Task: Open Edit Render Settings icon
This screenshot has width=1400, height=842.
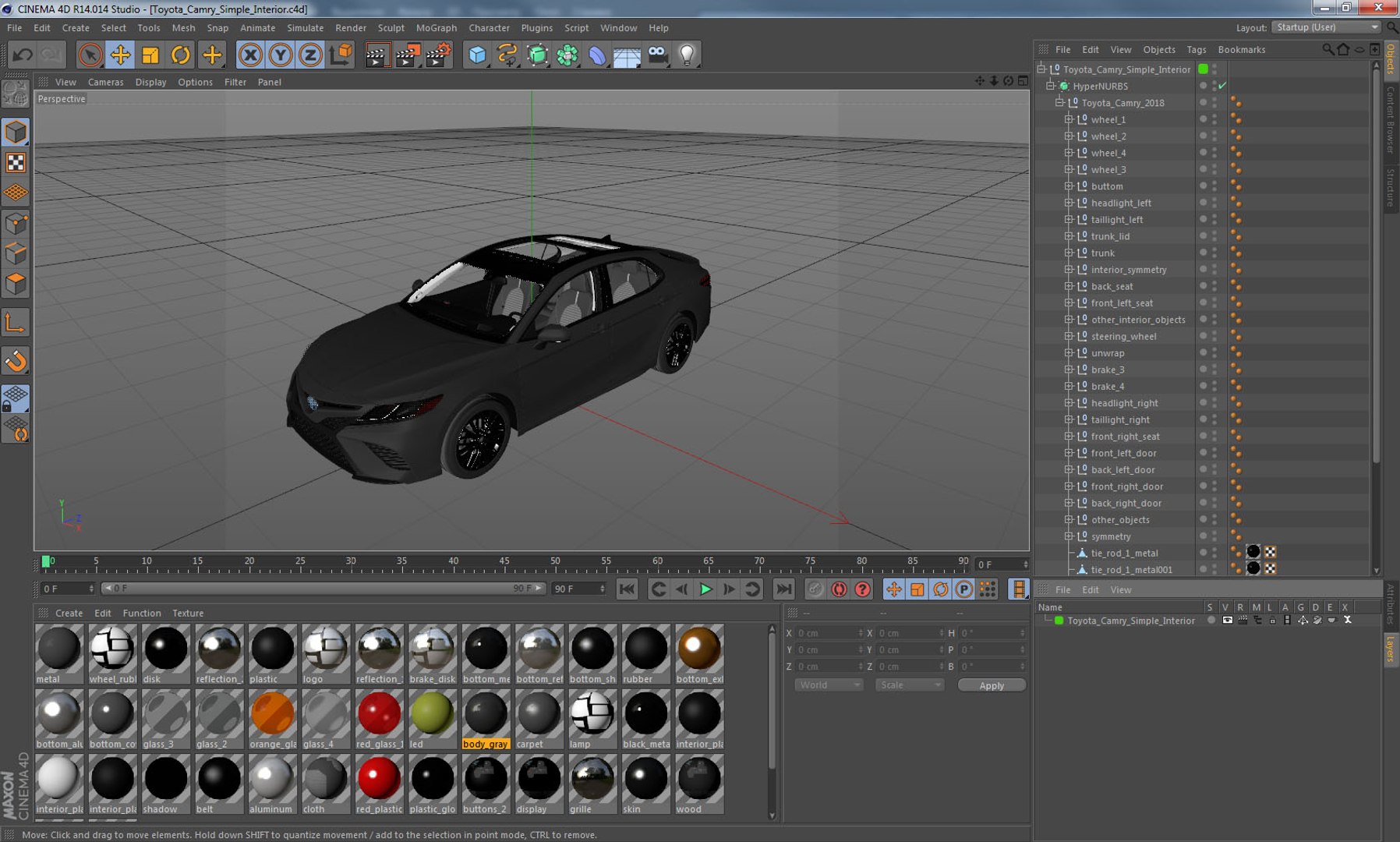Action: [x=439, y=55]
